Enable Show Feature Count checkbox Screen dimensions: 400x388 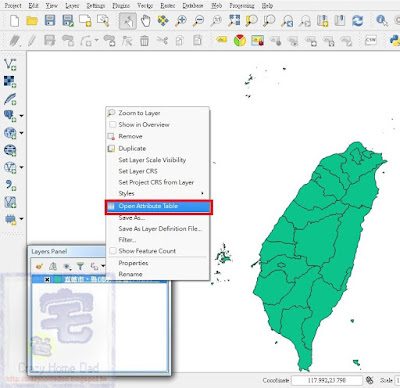pos(113,251)
